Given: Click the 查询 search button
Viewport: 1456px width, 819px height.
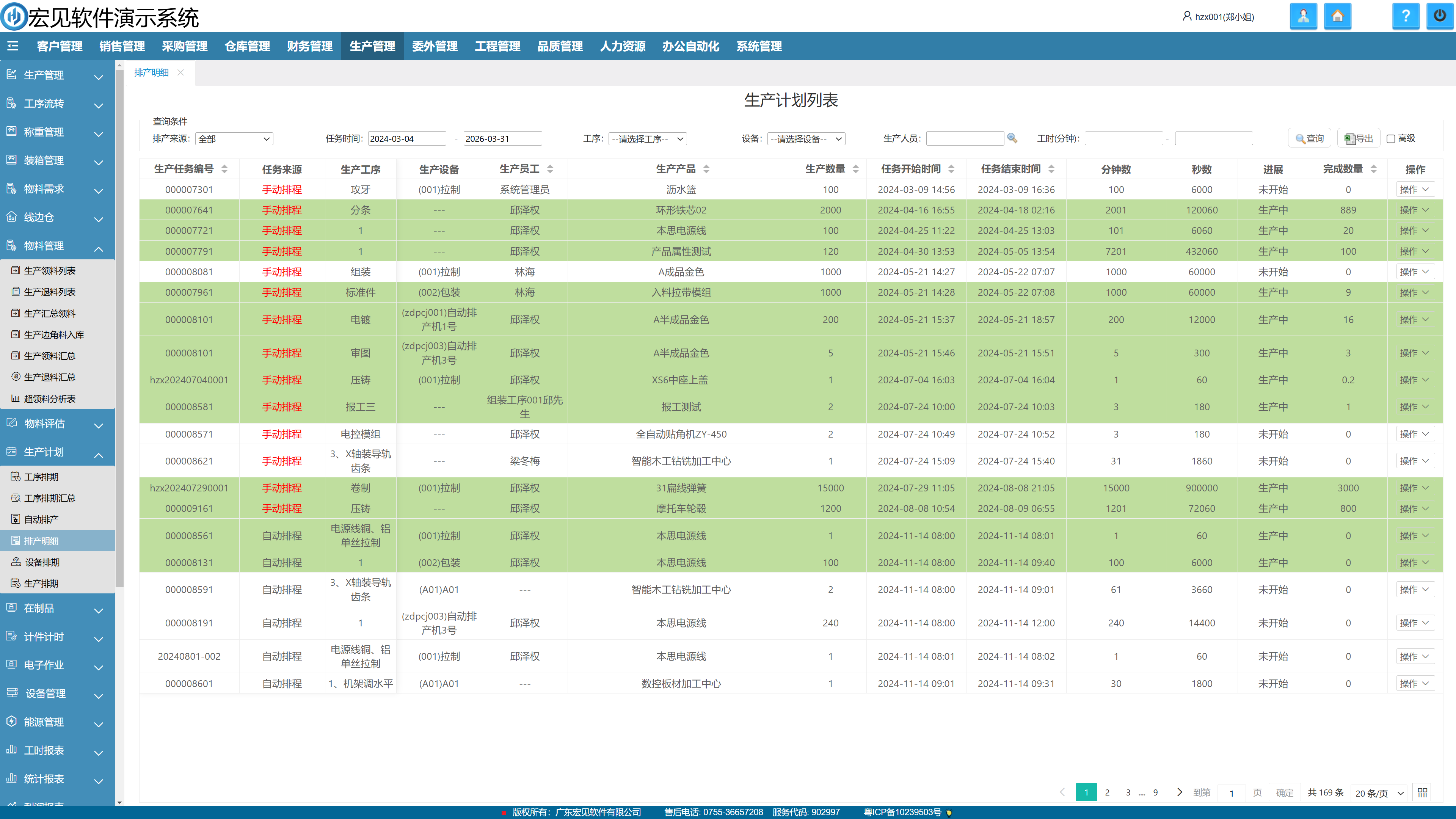Looking at the screenshot, I should pyautogui.click(x=1310, y=138).
